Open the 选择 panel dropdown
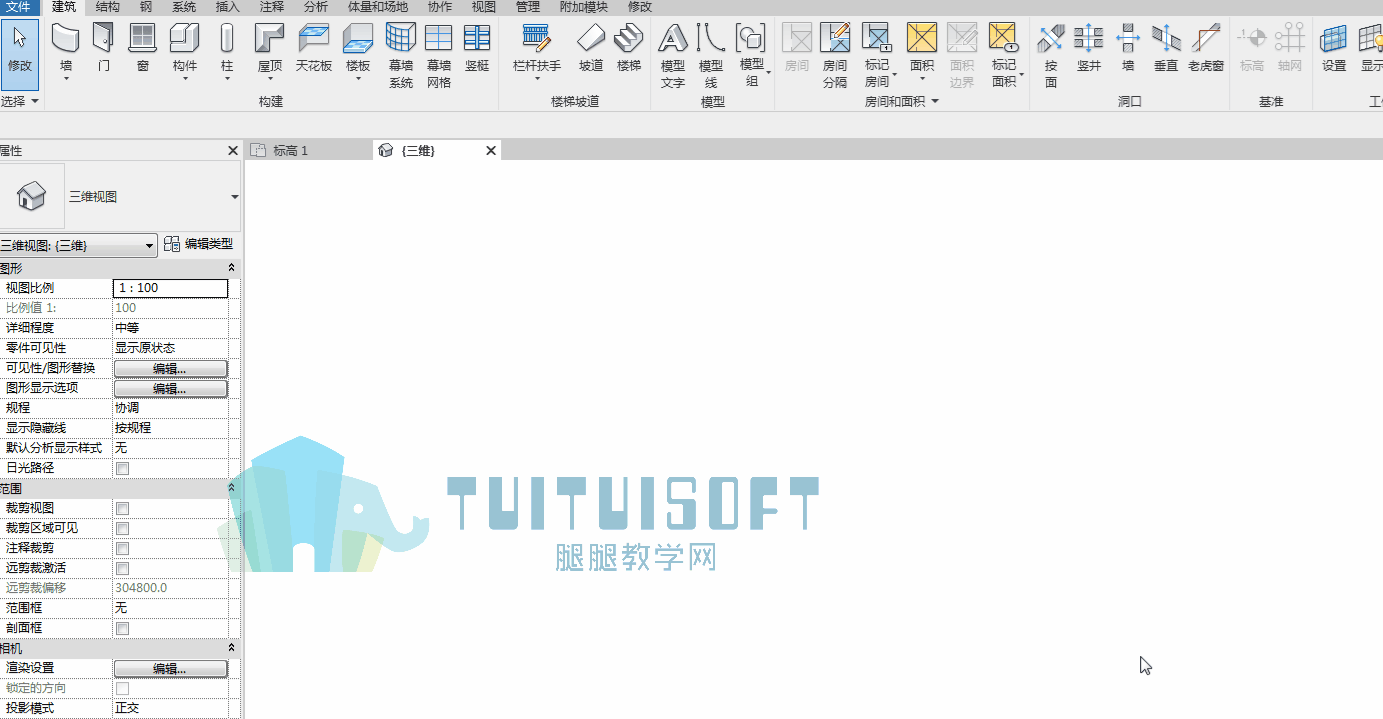The width and height of the screenshot is (1383, 719). [x=20, y=101]
